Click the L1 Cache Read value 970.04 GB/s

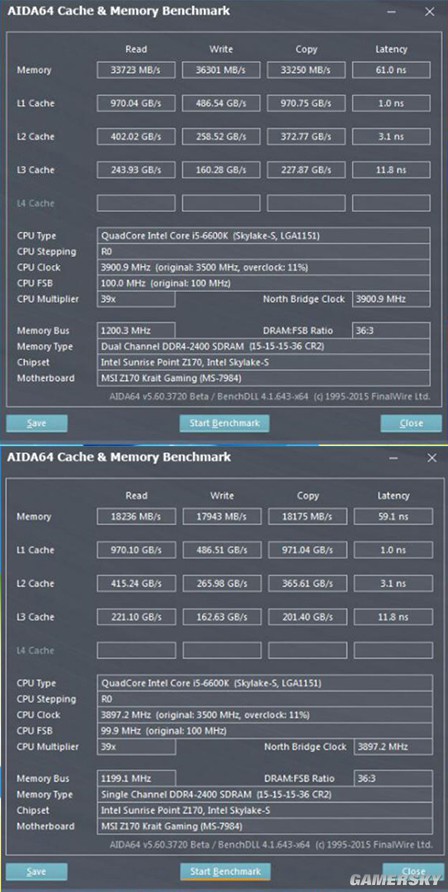pos(136,103)
